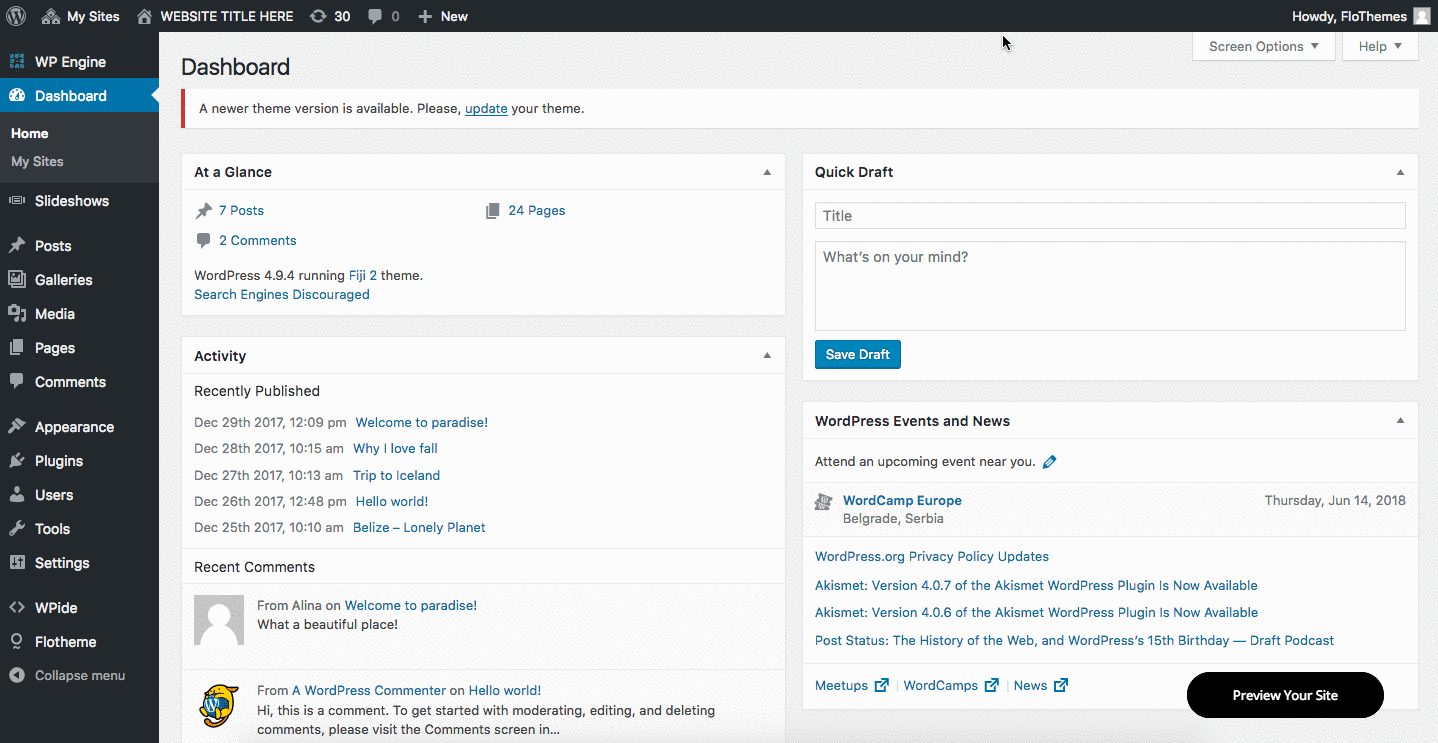Viewport: 1438px width, 743px height.
Task: Open the 7 Posts link
Action: tap(241, 211)
